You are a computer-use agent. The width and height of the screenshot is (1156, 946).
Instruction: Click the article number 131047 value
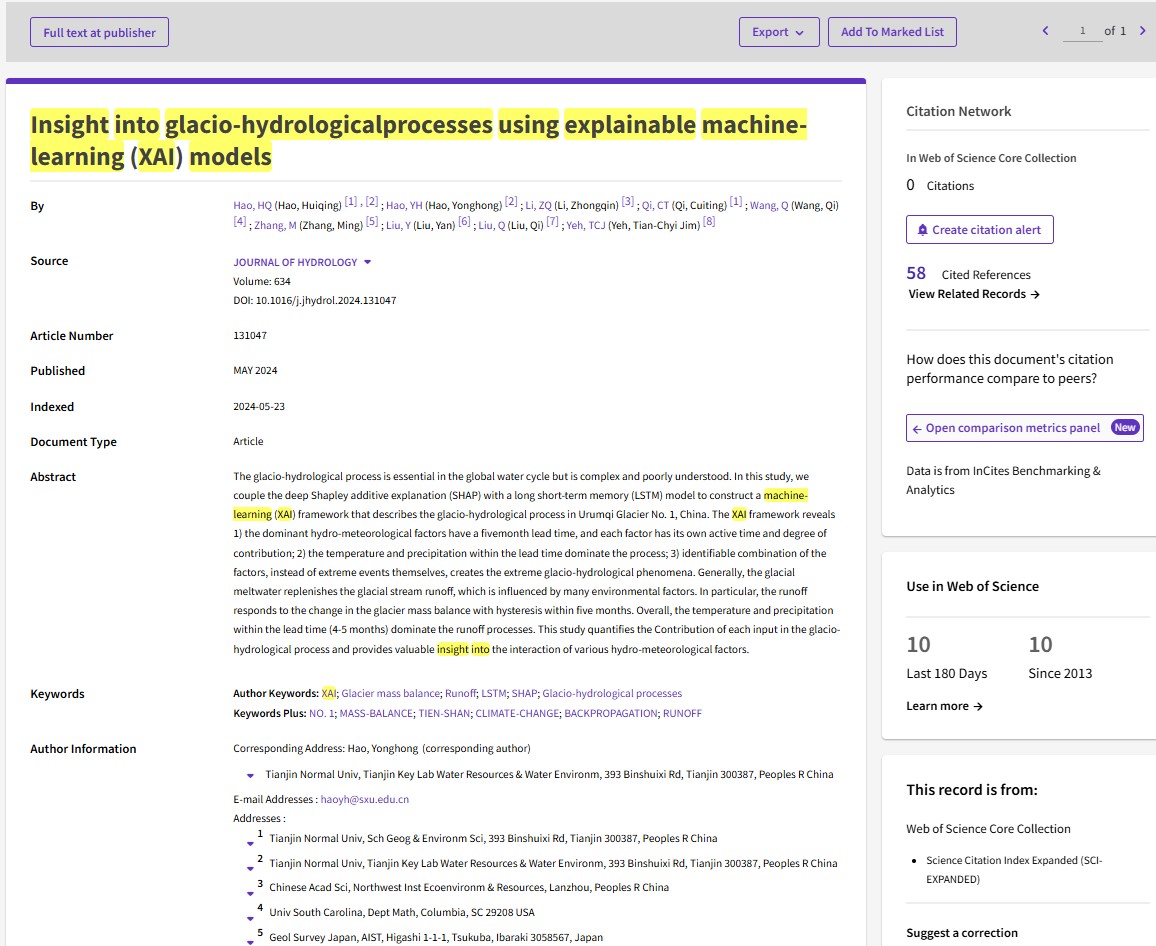[250, 335]
